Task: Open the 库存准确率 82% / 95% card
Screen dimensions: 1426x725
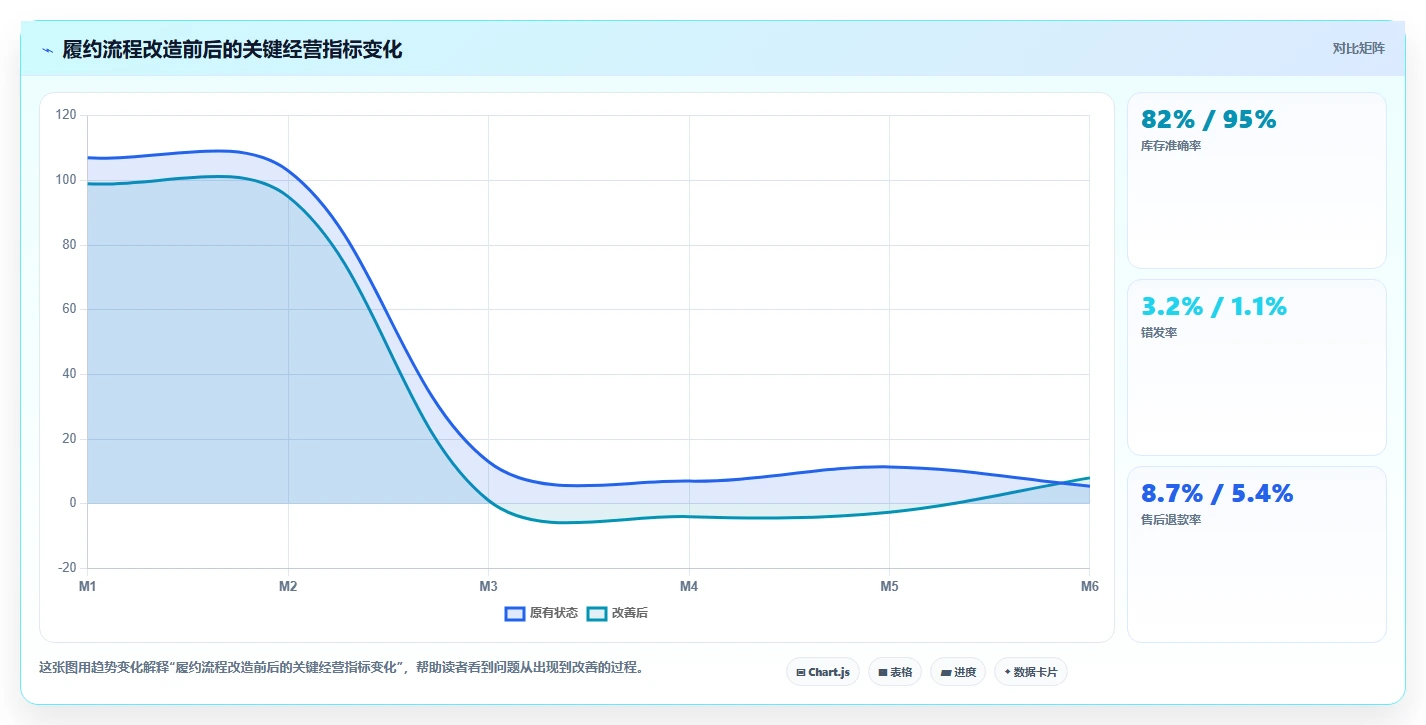Action: [1256, 180]
